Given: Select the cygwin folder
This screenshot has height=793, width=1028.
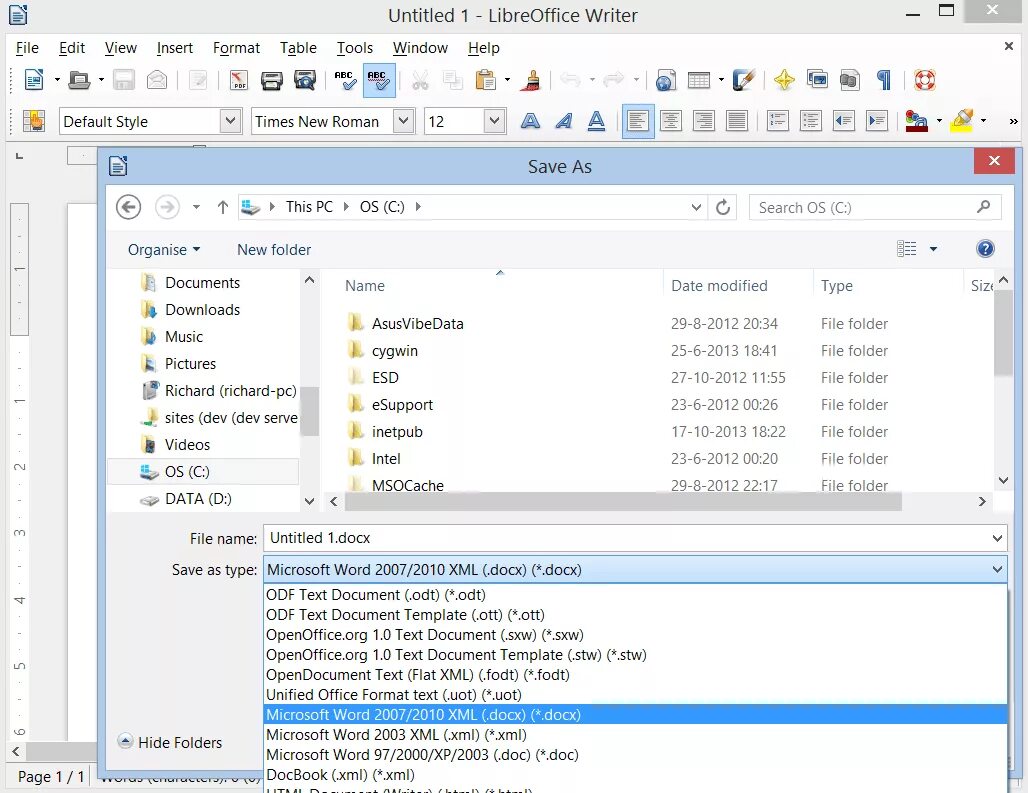Looking at the screenshot, I should (394, 351).
